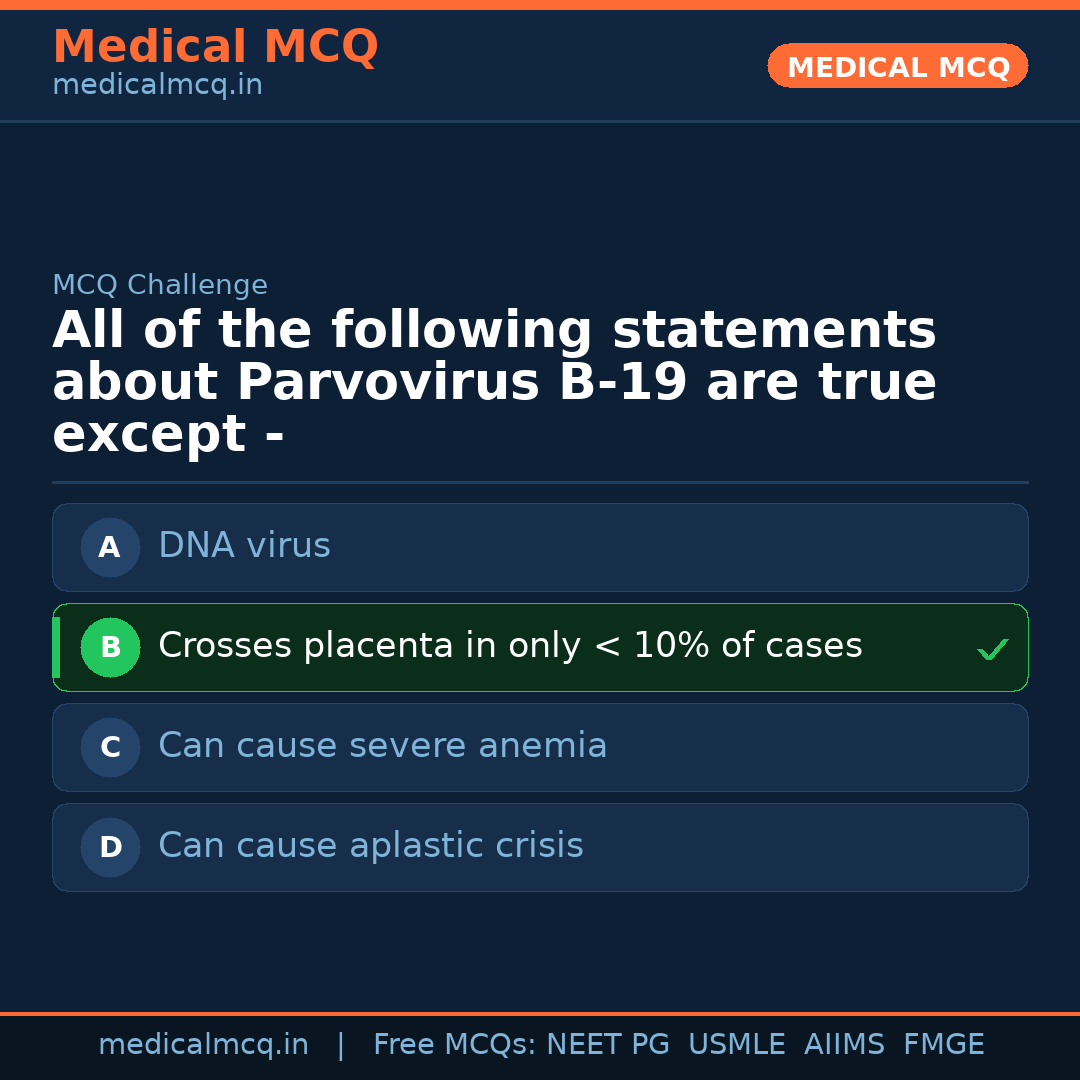Click the green letter B circle icon
The width and height of the screenshot is (1080, 1080).
(110, 647)
